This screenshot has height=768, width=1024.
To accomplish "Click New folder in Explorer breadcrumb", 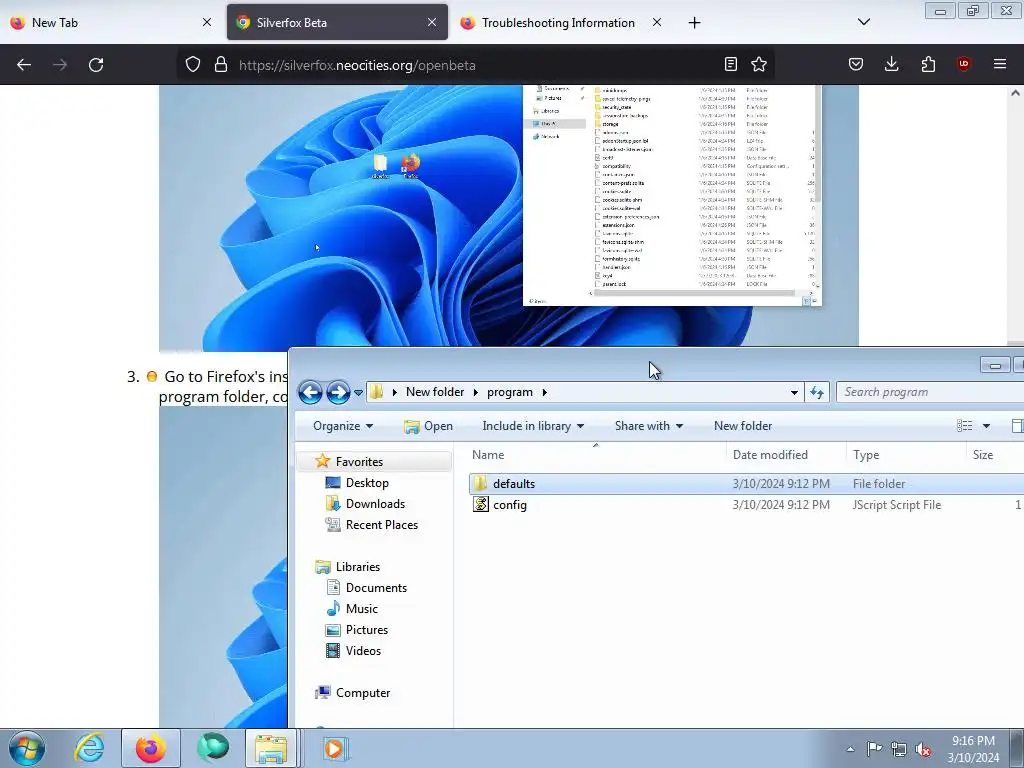I will pos(435,392).
